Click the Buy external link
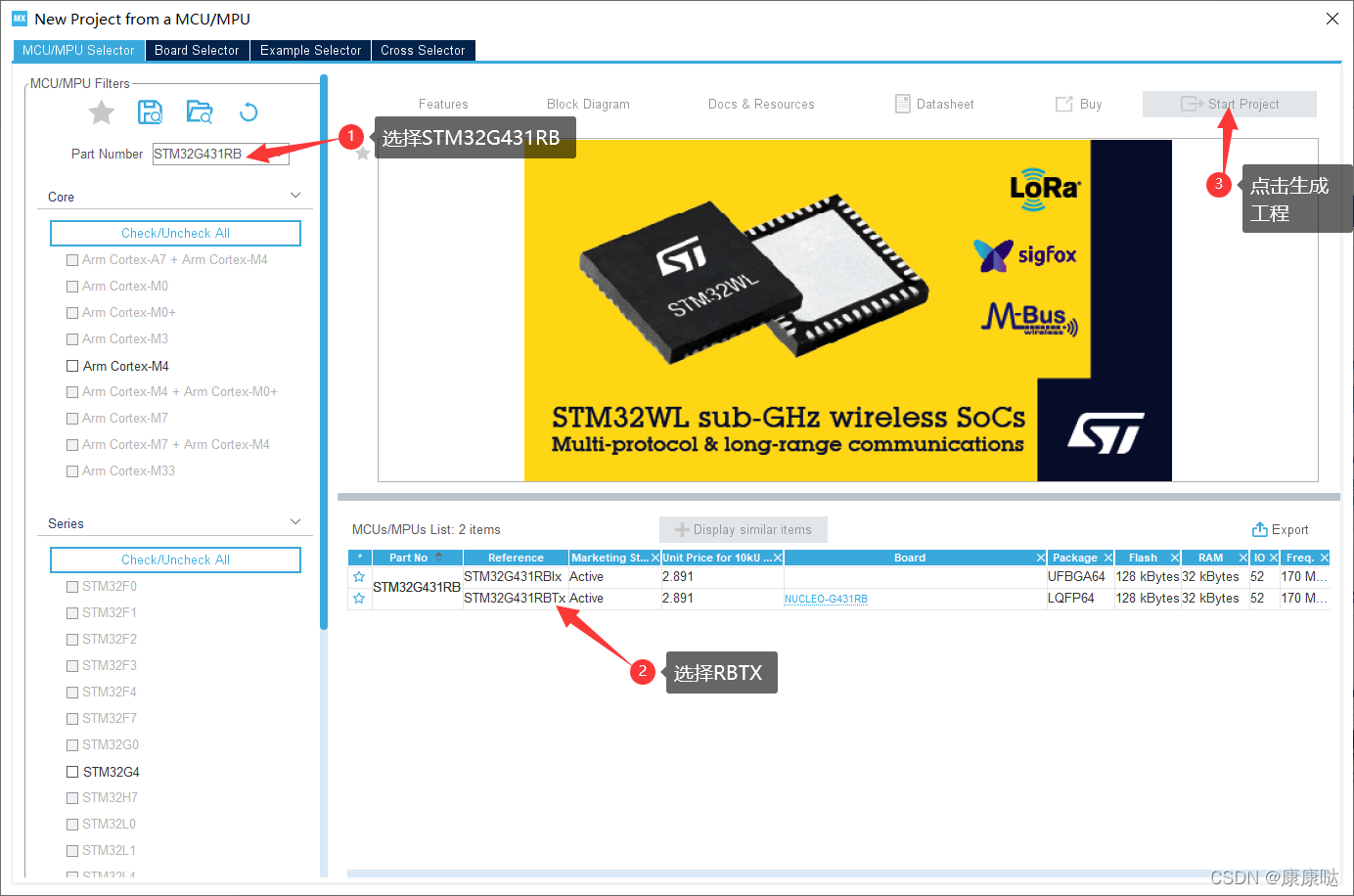Screen dimensions: 1354x896 1078,104
